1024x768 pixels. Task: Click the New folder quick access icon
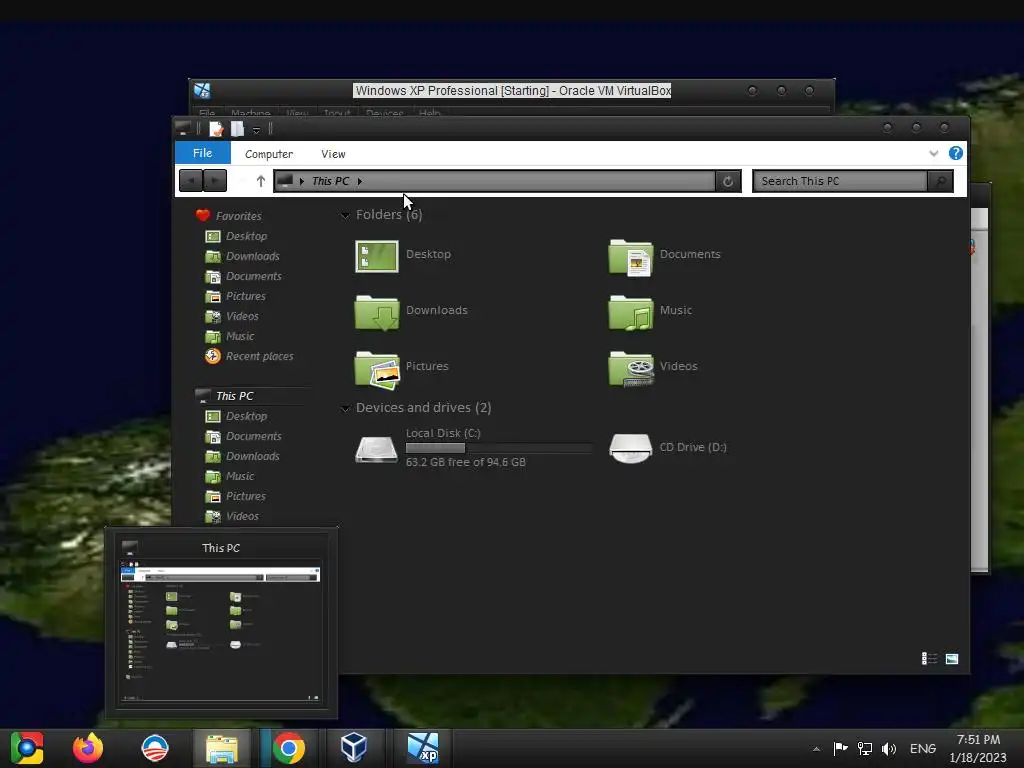click(x=237, y=129)
